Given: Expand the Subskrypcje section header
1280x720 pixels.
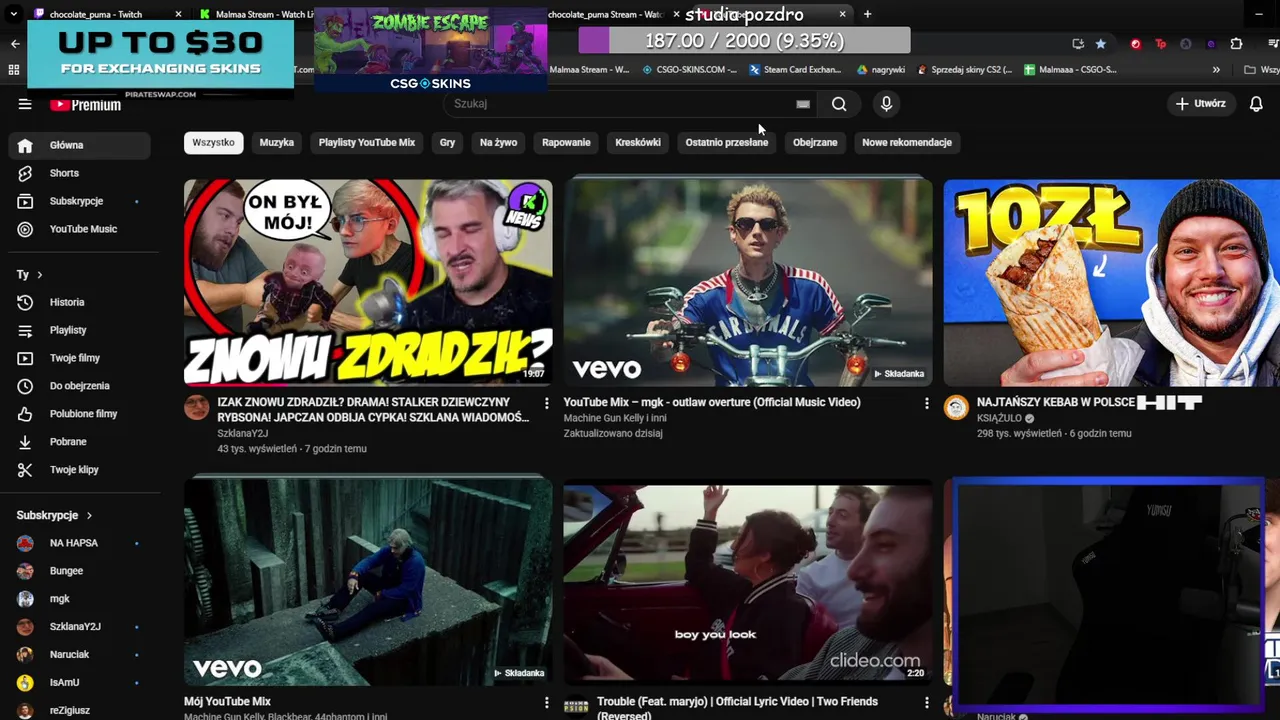Looking at the screenshot, I should tap(55, 515).
